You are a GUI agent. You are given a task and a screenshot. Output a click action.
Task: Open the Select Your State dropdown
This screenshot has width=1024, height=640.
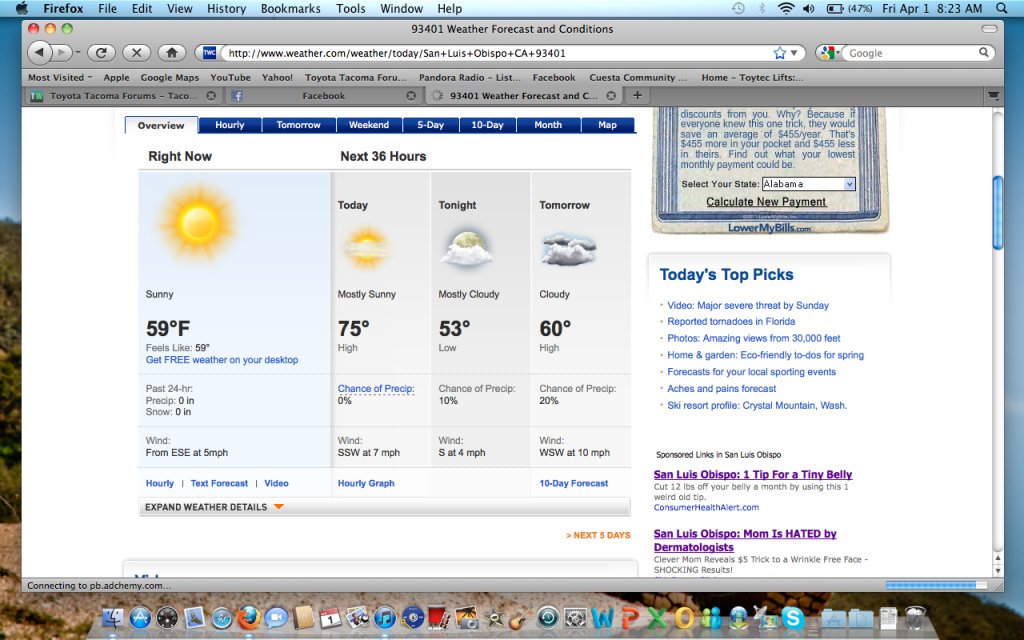click(808, 184)
